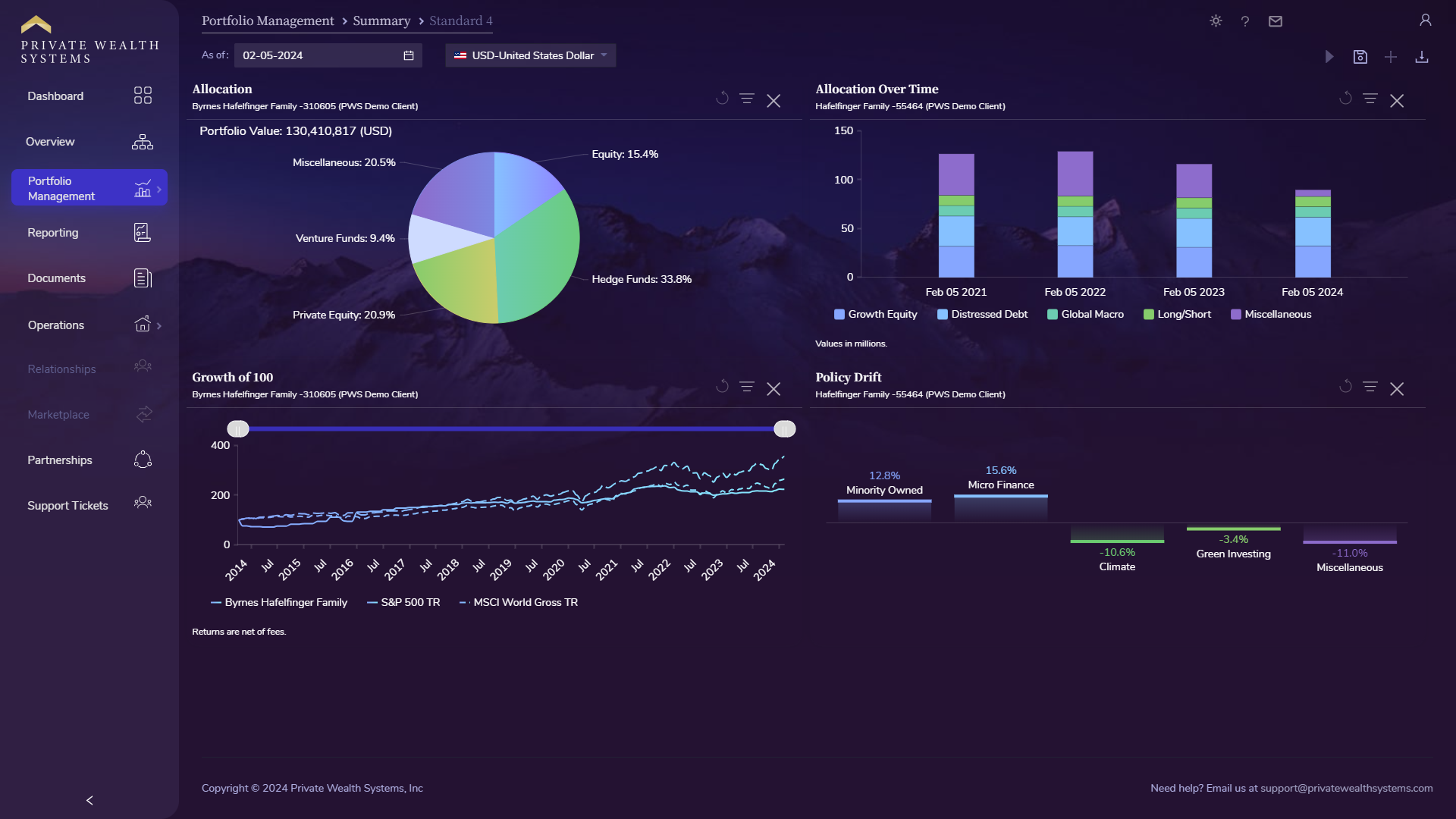1456x819 pixels.
Task: Open the USD-United States Dollar currency dropdown
Action: tap(529, 55)
